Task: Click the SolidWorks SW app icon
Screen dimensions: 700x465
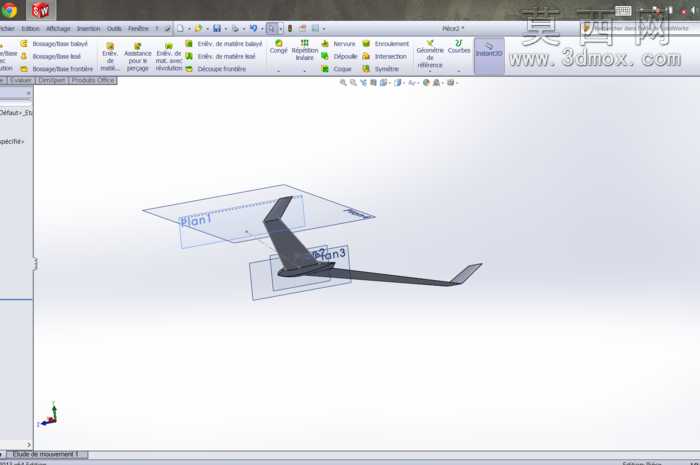Action: pos(41,10)
